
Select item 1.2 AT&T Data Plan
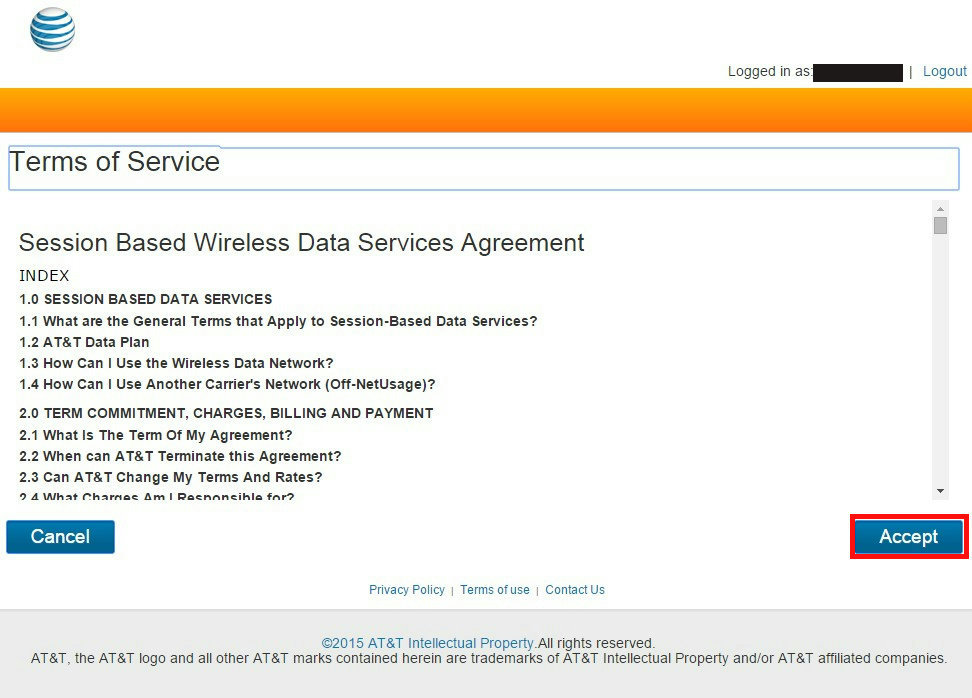pos(84,342)
